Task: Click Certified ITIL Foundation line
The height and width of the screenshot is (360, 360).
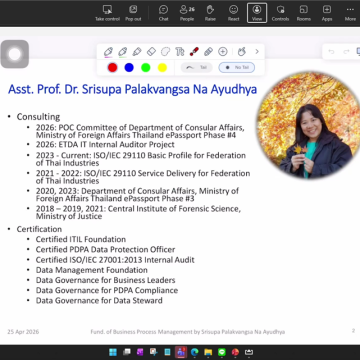Action: pos(81,239)
